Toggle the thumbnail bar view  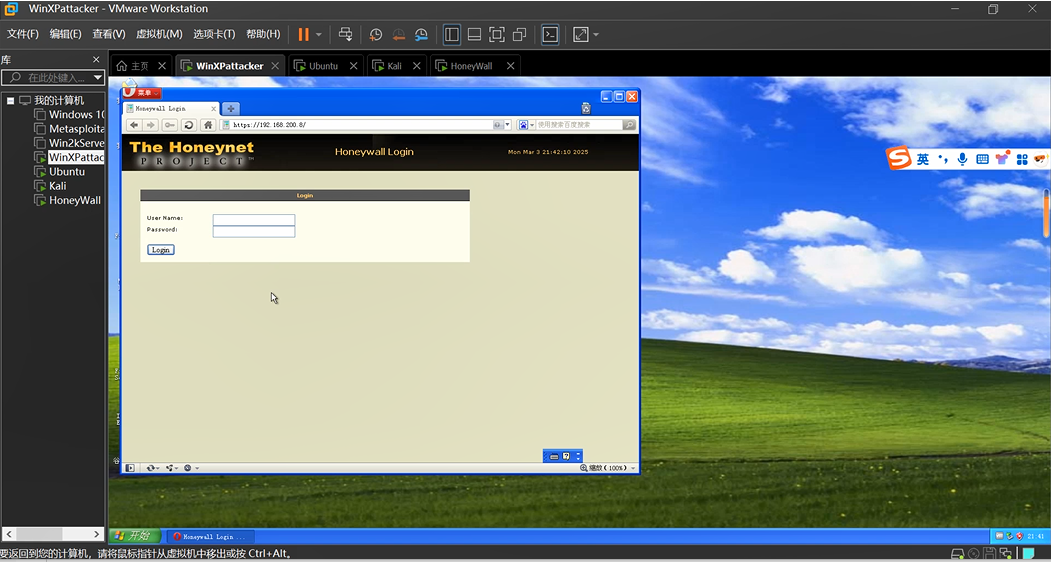[474, 34]
